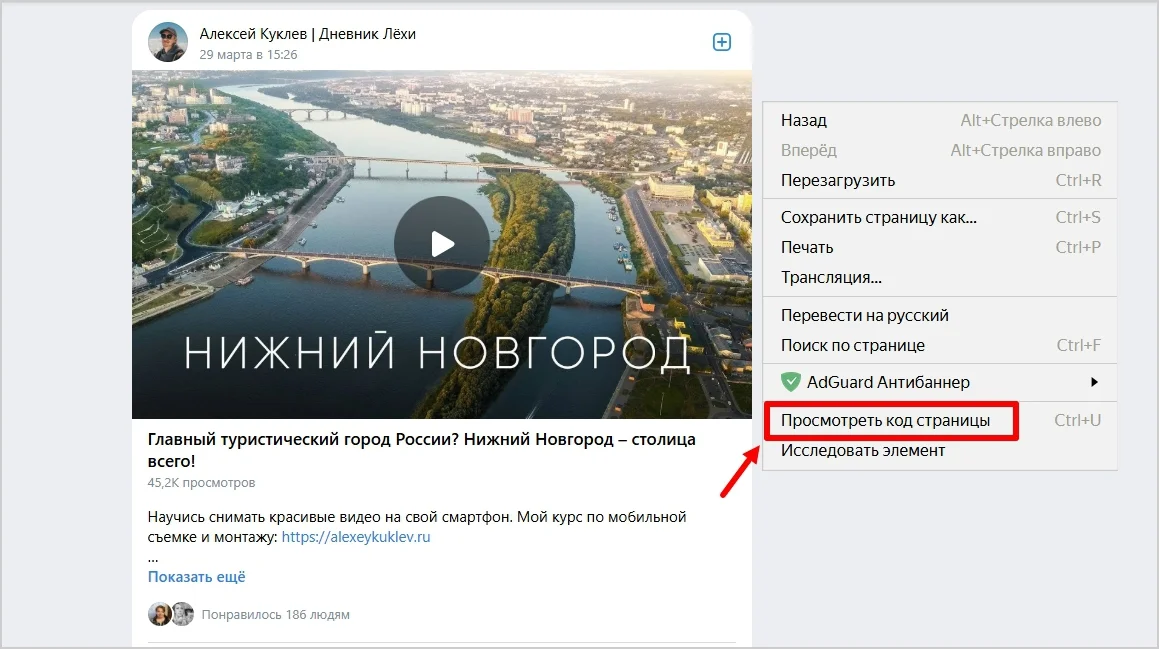Expand post text with Показать ещё
The height and width of the screenshot is (649, 1159).
point(196,577)
